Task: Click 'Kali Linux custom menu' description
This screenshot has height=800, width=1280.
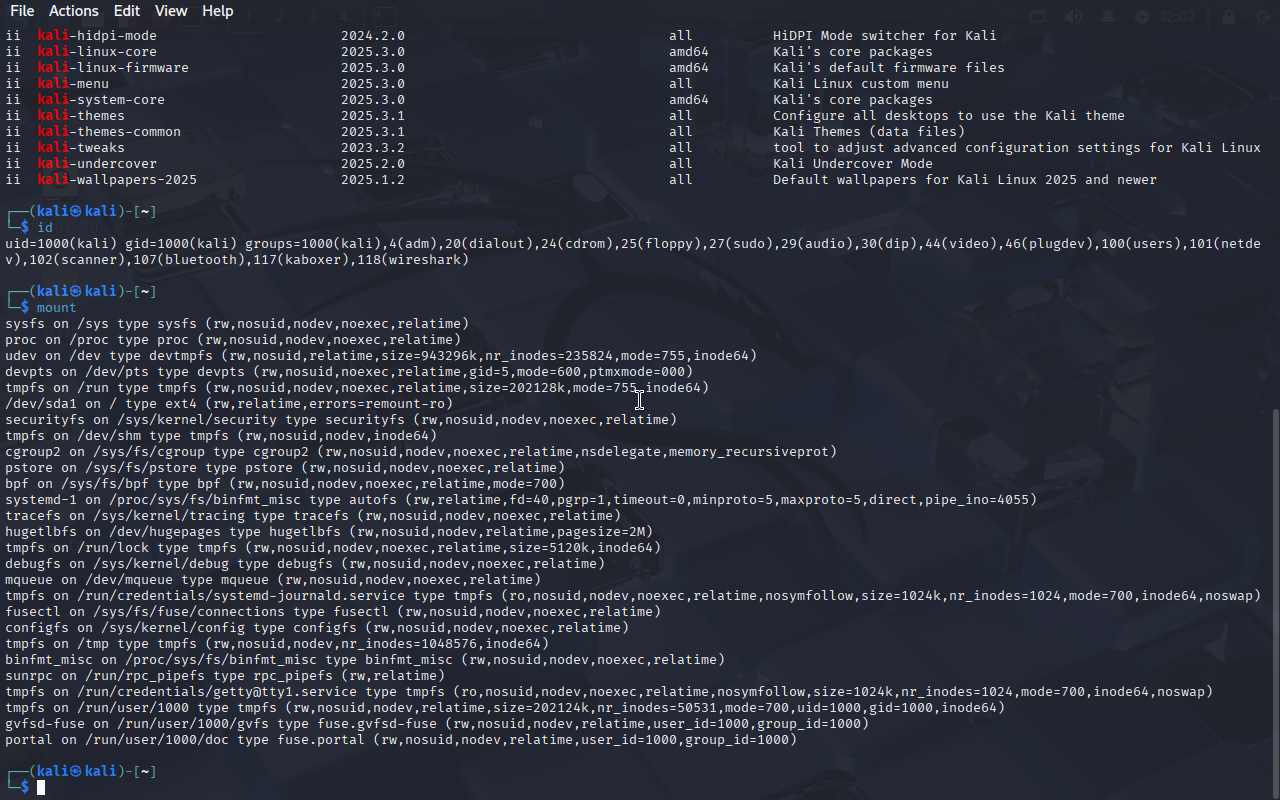Action: tap(861, 84)
